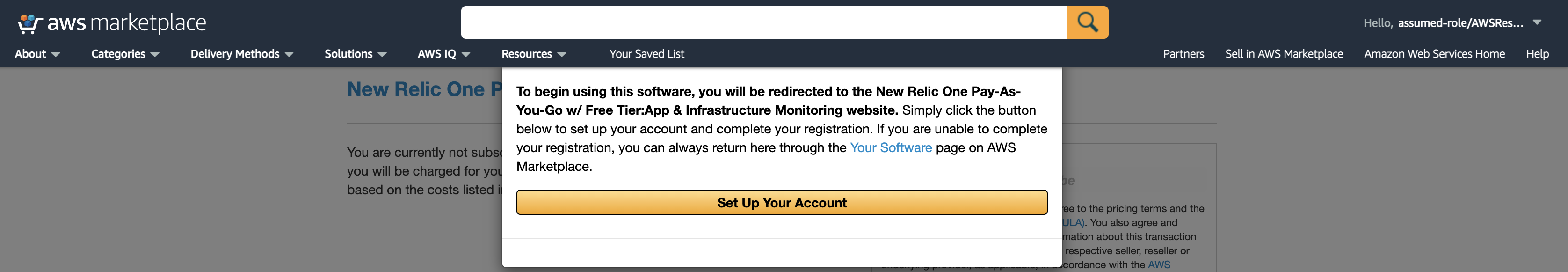Open the Delivery Methods dropdown
The height and width of the screenshot is (272, 1568).
pyautogui.click(x=242, y=54)
